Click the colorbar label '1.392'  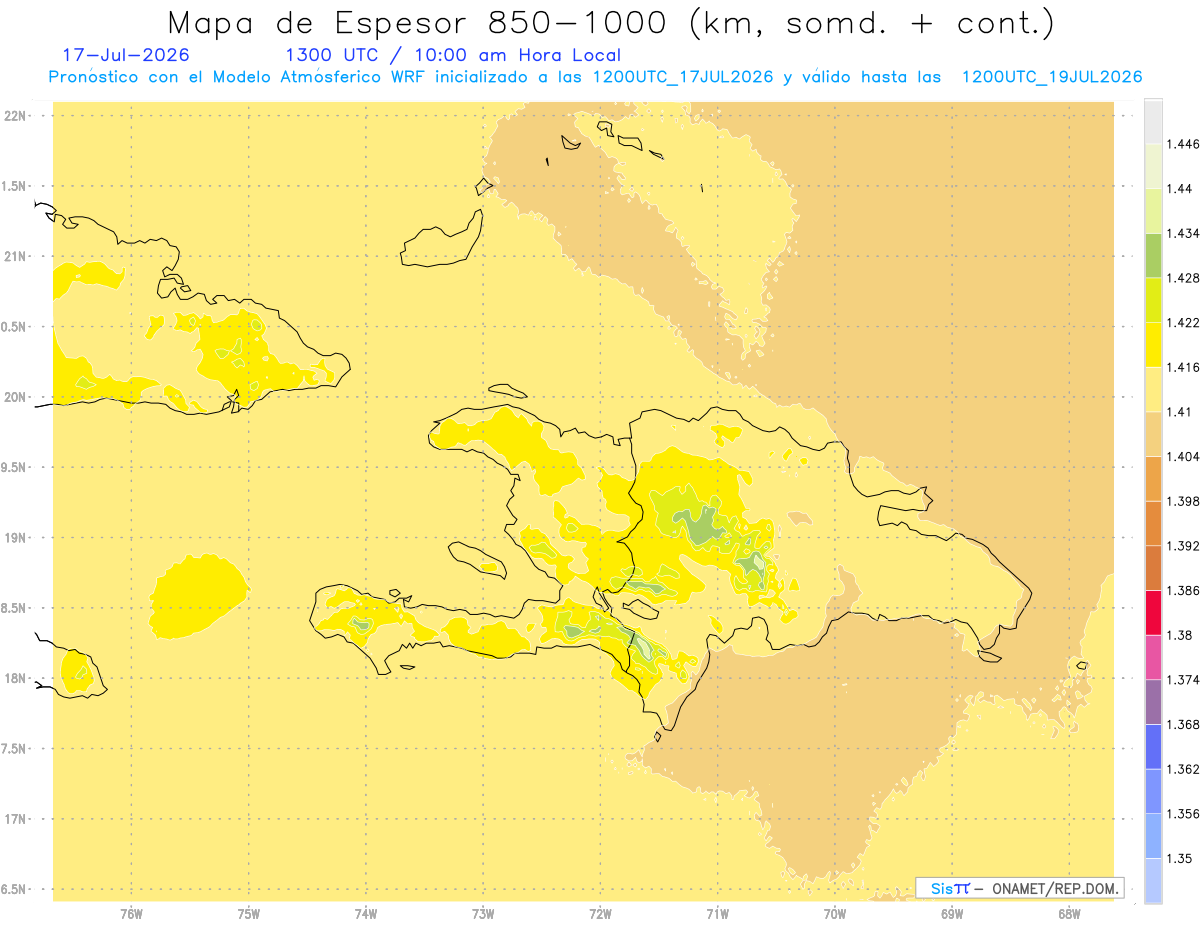1185,546
